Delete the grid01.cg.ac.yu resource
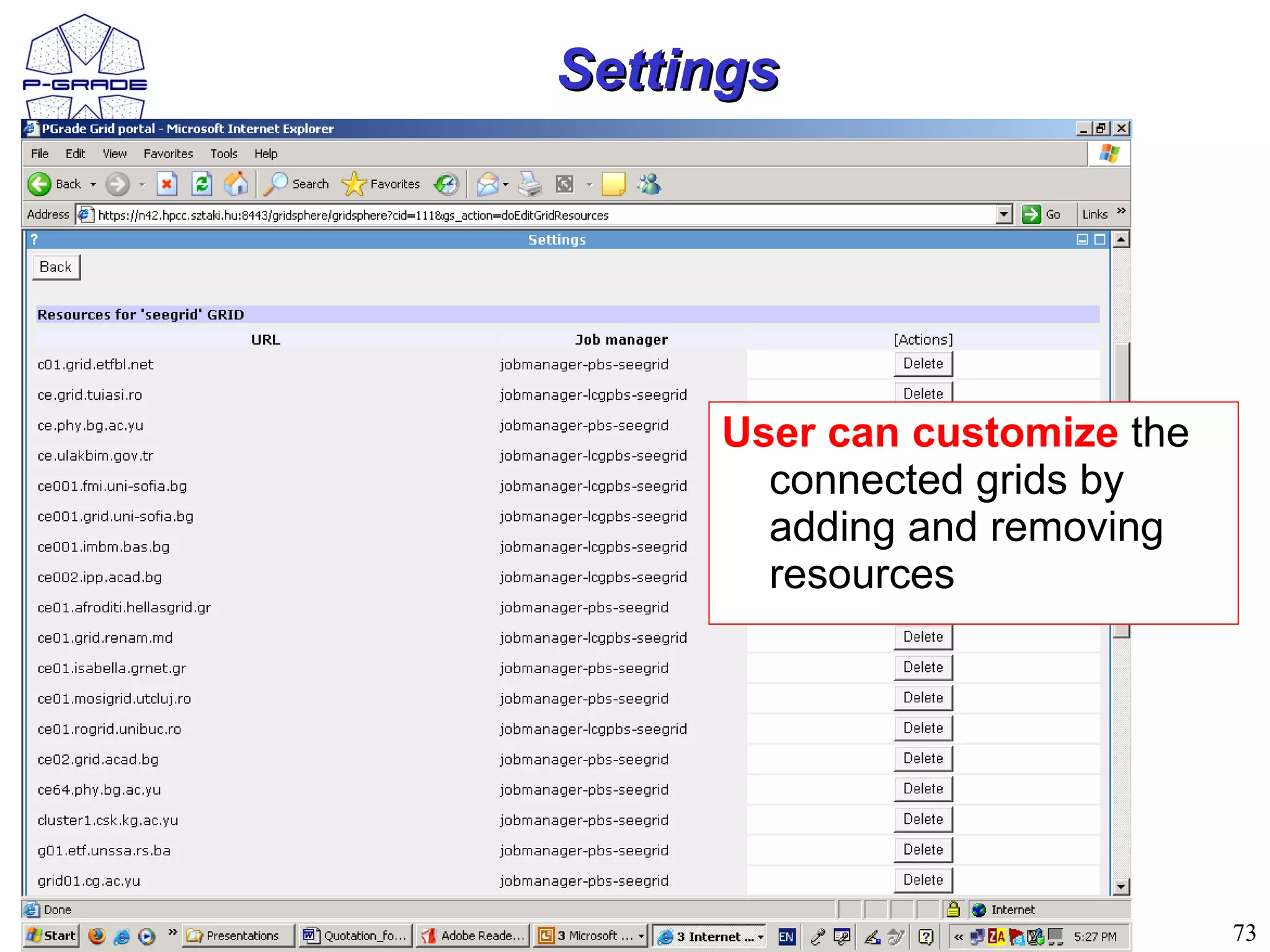The height and width of the screenshot is (952, 1270). coord(923,880)
